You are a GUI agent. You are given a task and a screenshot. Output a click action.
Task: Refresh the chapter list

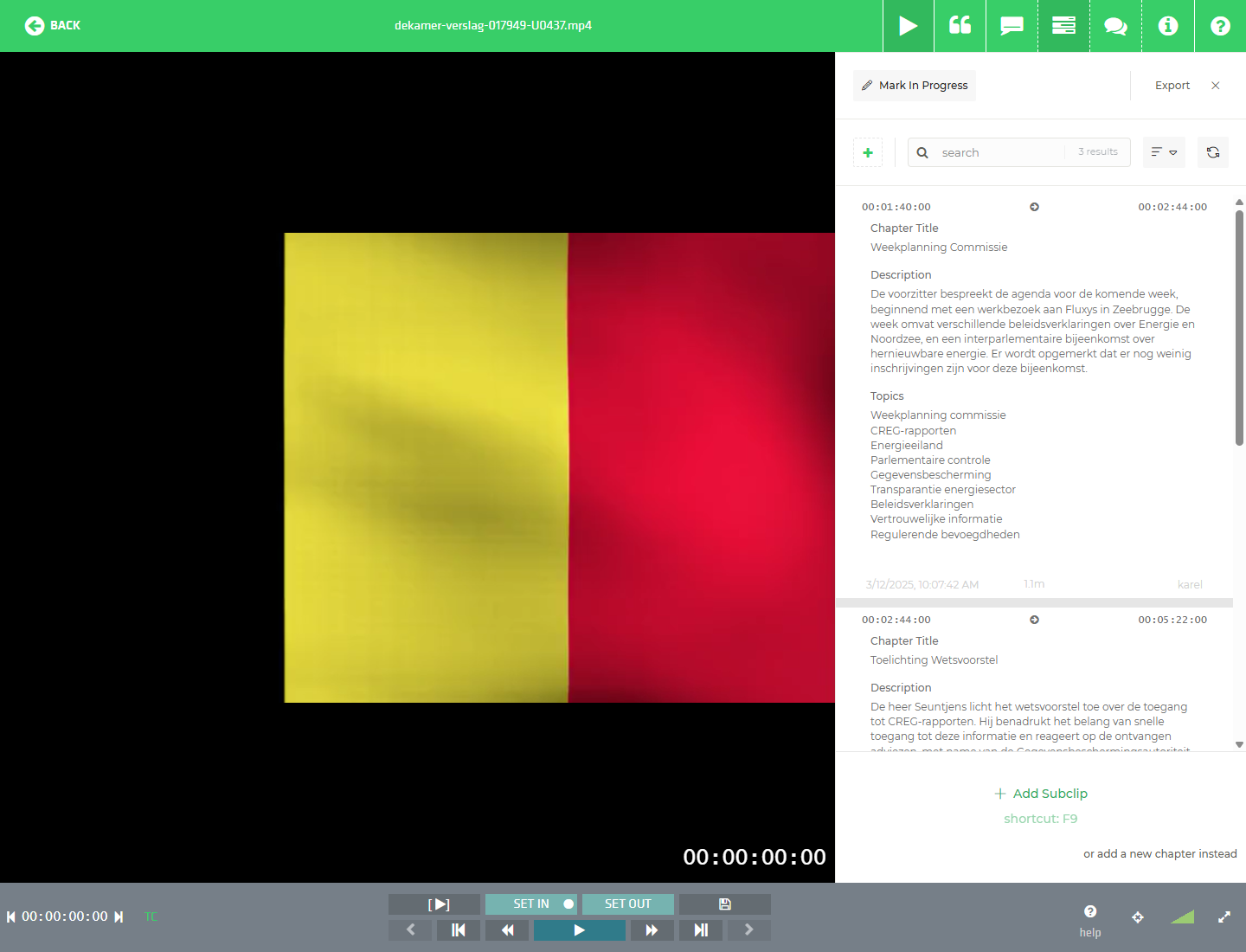click(x=1213, y=152)
